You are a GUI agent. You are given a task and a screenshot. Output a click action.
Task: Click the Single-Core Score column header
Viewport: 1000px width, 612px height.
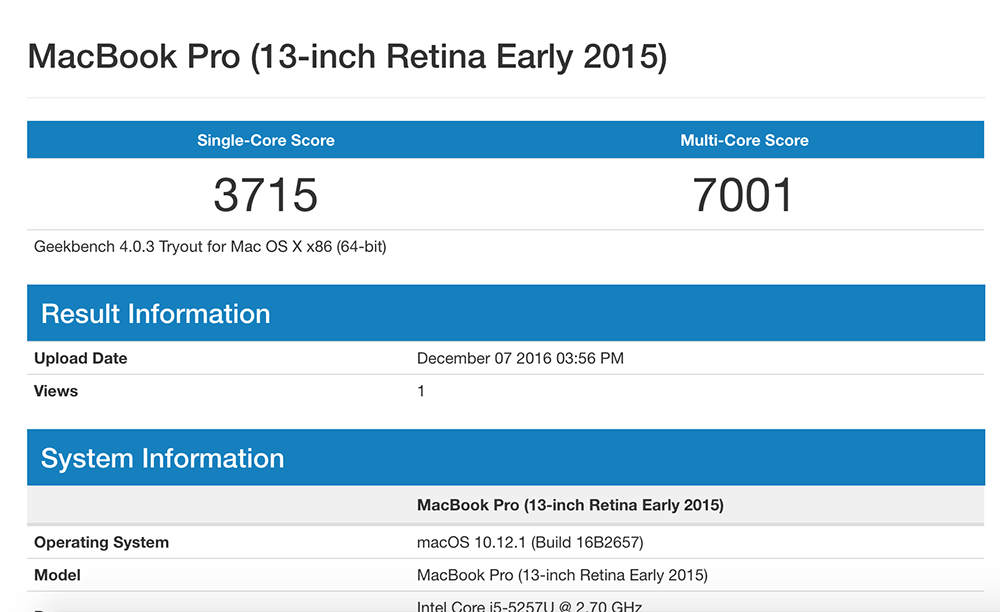pos(266,140)
